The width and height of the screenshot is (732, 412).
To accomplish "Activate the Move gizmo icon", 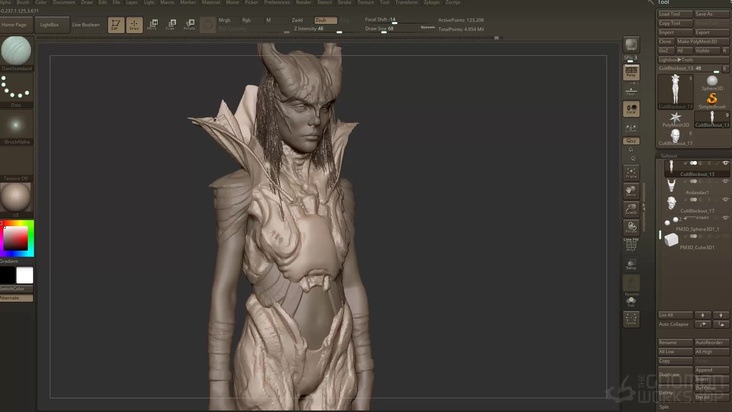I will 152,24.
